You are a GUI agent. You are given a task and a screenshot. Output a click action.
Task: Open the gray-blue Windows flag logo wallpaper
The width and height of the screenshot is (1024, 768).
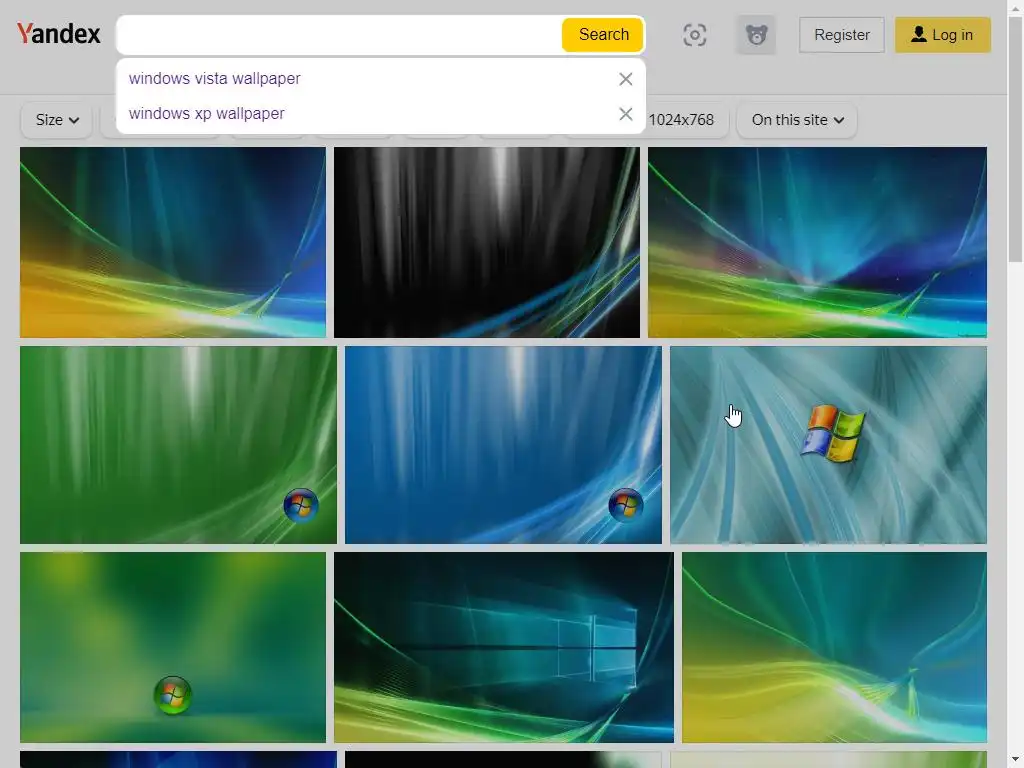[x=828, y=445]
